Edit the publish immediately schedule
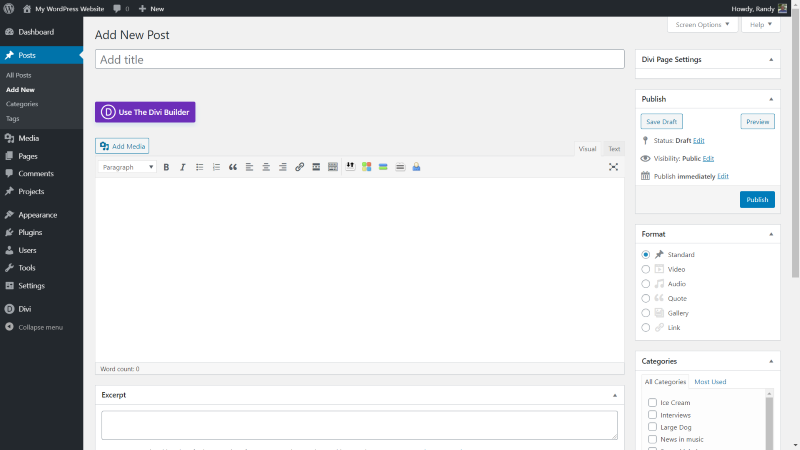 click(723, 176)
